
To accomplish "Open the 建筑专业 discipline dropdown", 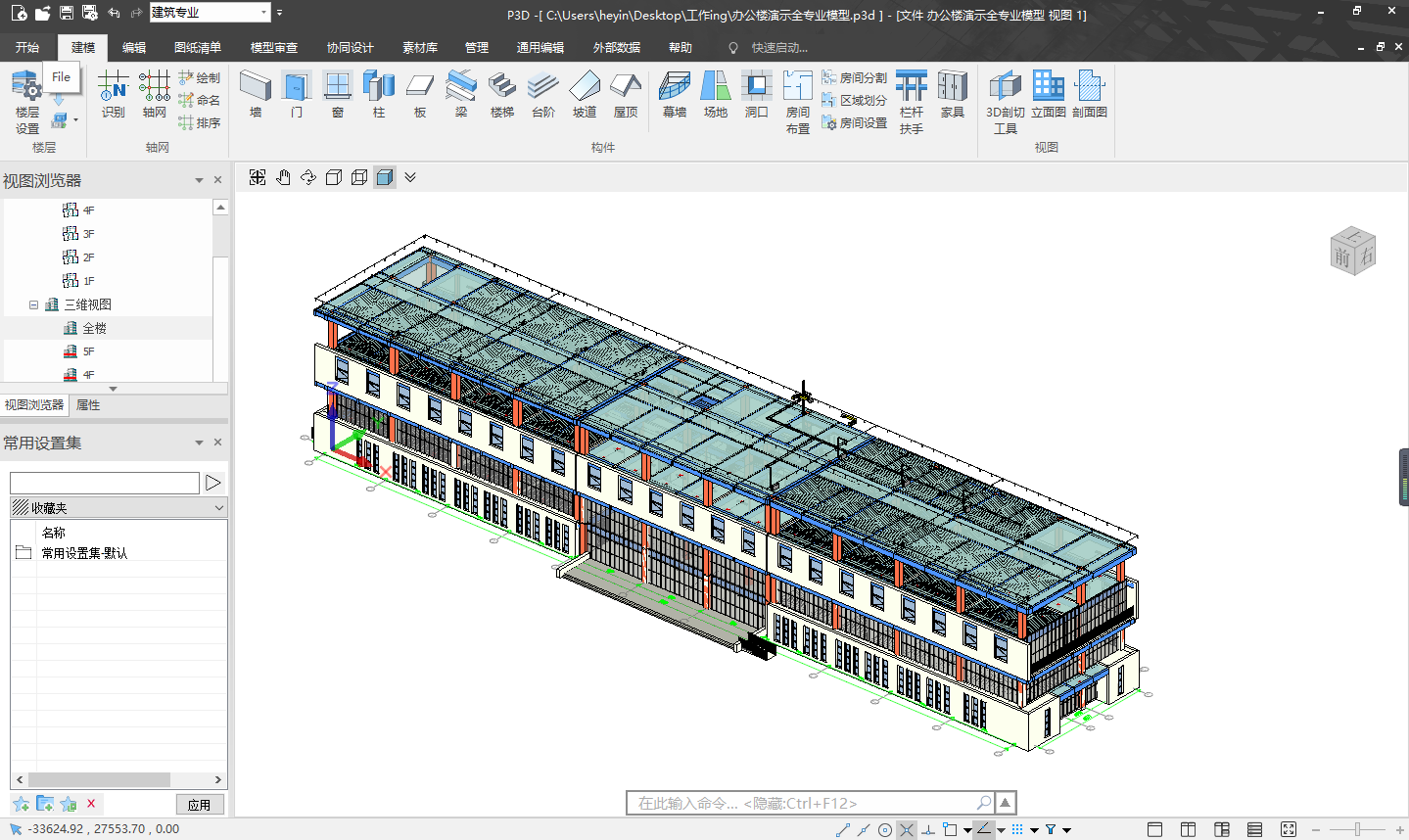I will pos(264,13).
